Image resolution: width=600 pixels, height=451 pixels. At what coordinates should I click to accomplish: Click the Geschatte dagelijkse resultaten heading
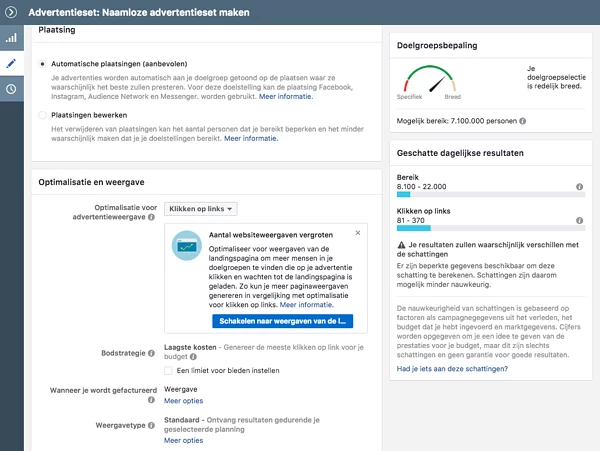460,153
